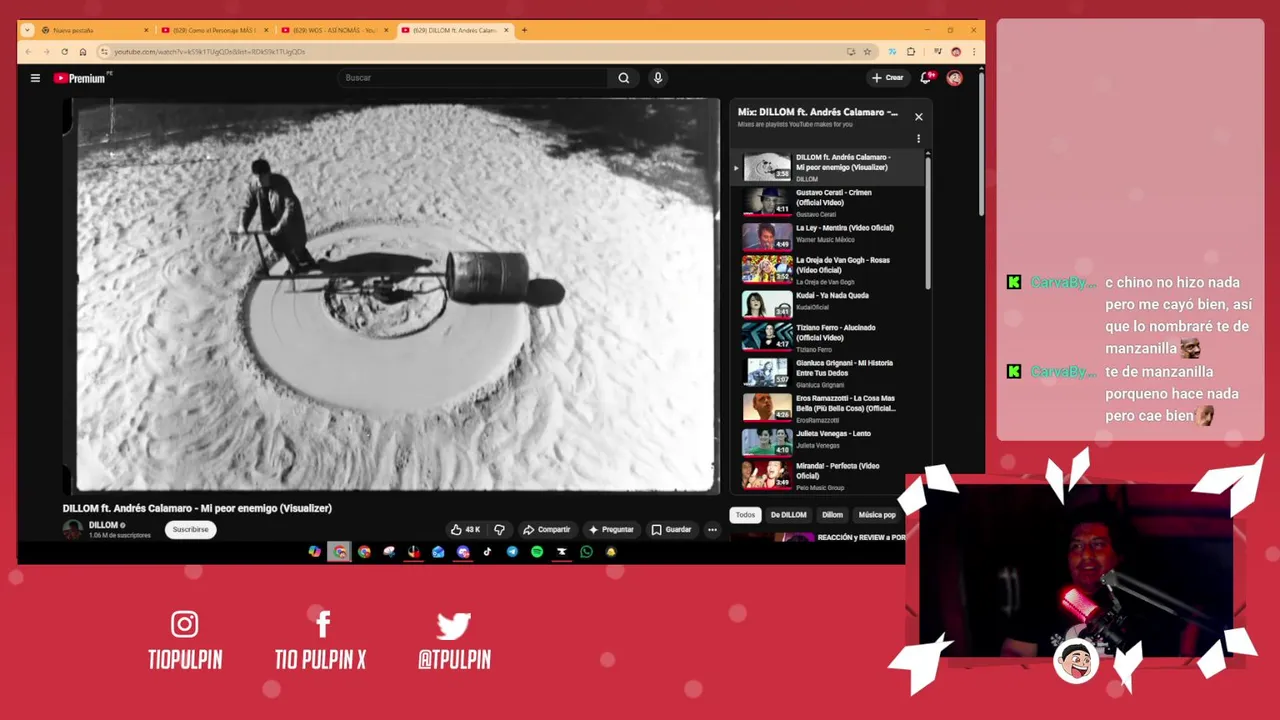Open Mix playlist three-dot options
This screenshot has width=1280, height=720.
918,139
